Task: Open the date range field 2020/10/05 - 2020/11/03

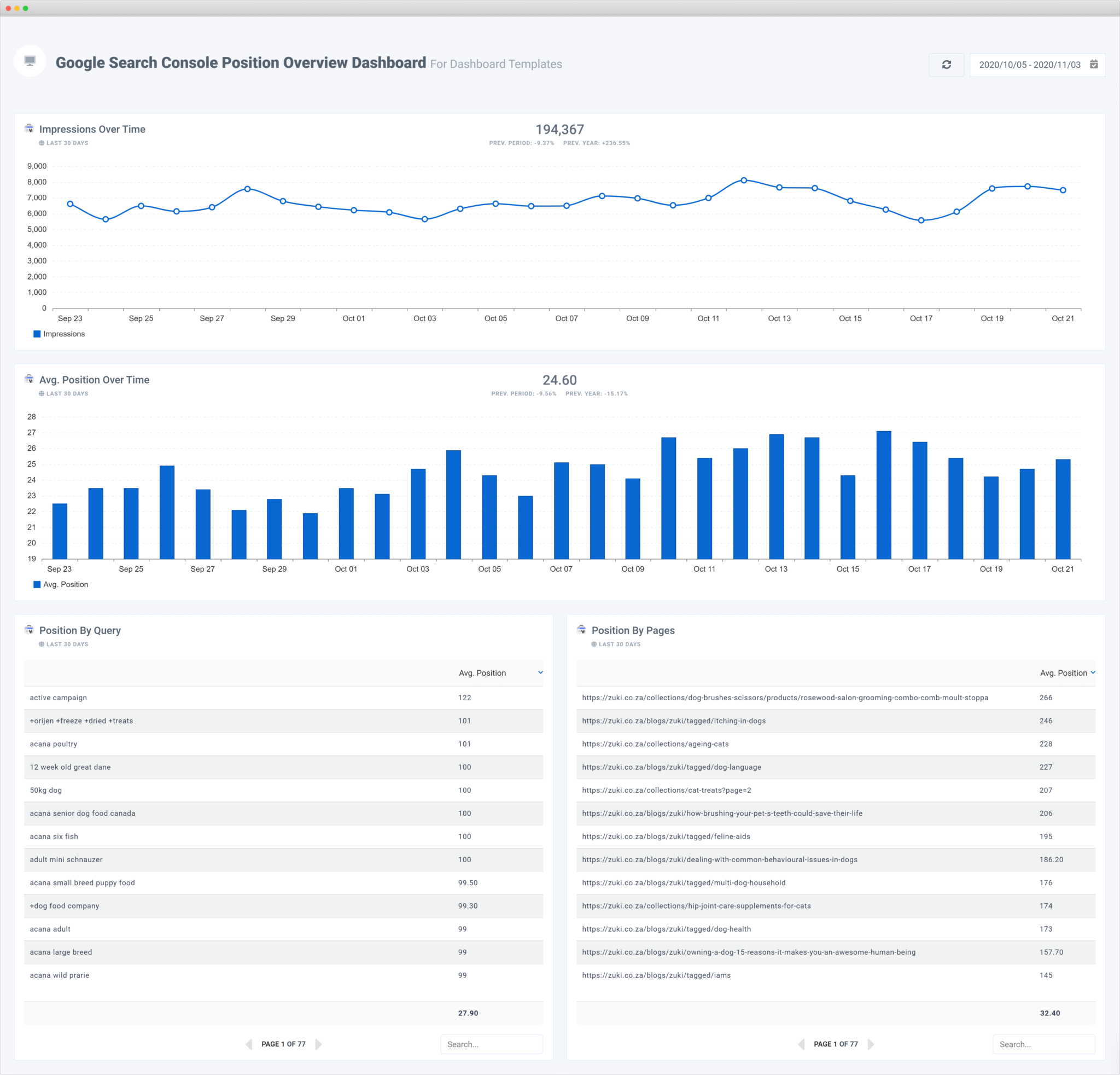Action: (x=1037, y=65)
